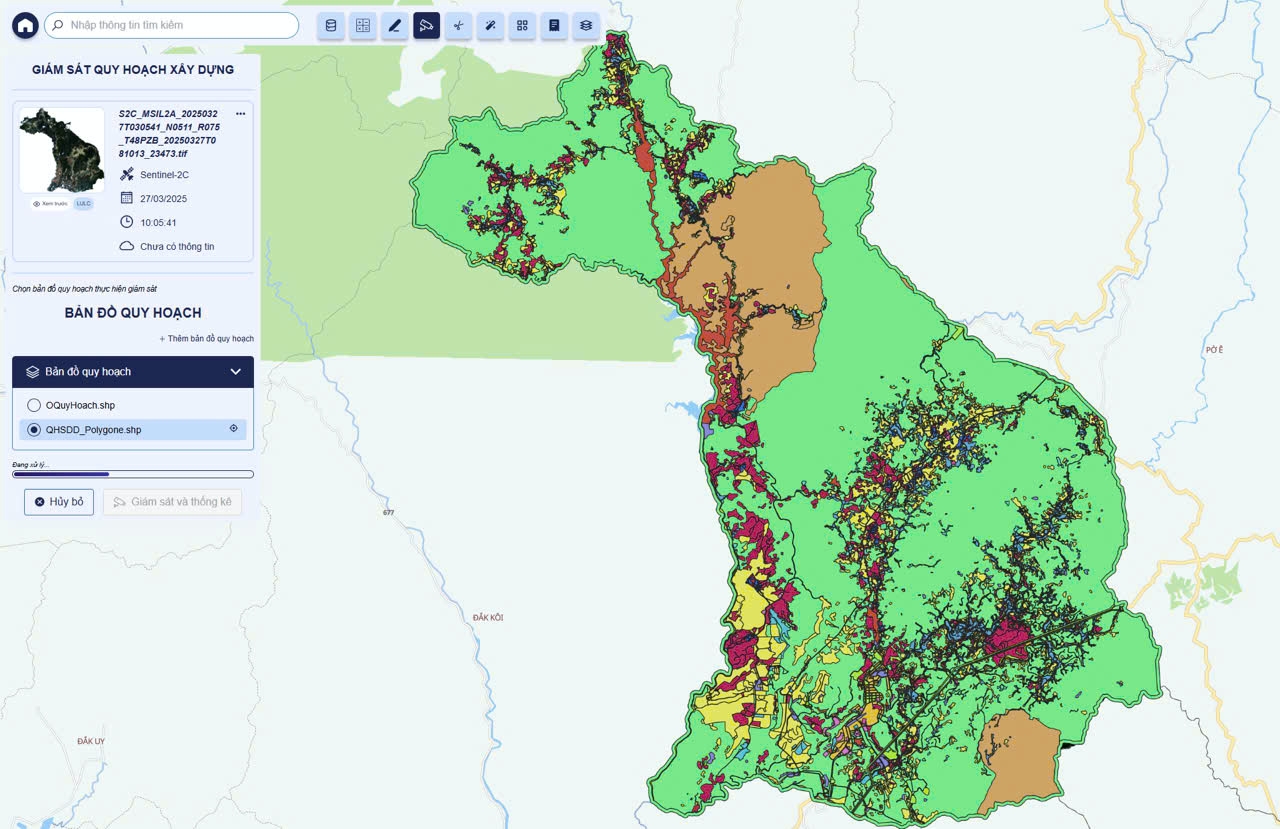The height and width of the screenshot is (829, 1280).
Task: Collapse the Bản đồ quy hoạch section
Action: tap(236, 372)
